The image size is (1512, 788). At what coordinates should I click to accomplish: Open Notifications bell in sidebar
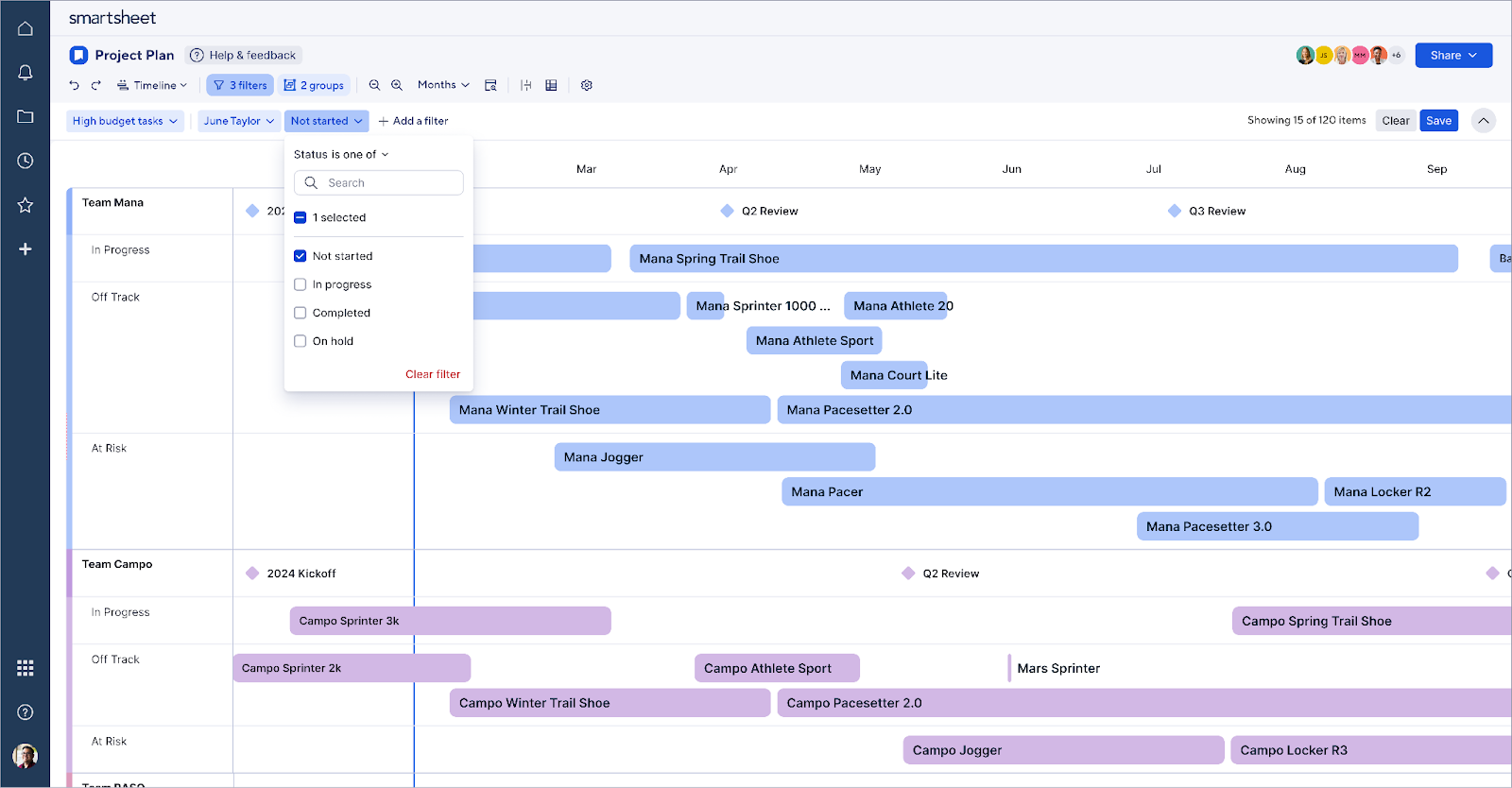tap(26, 73)
